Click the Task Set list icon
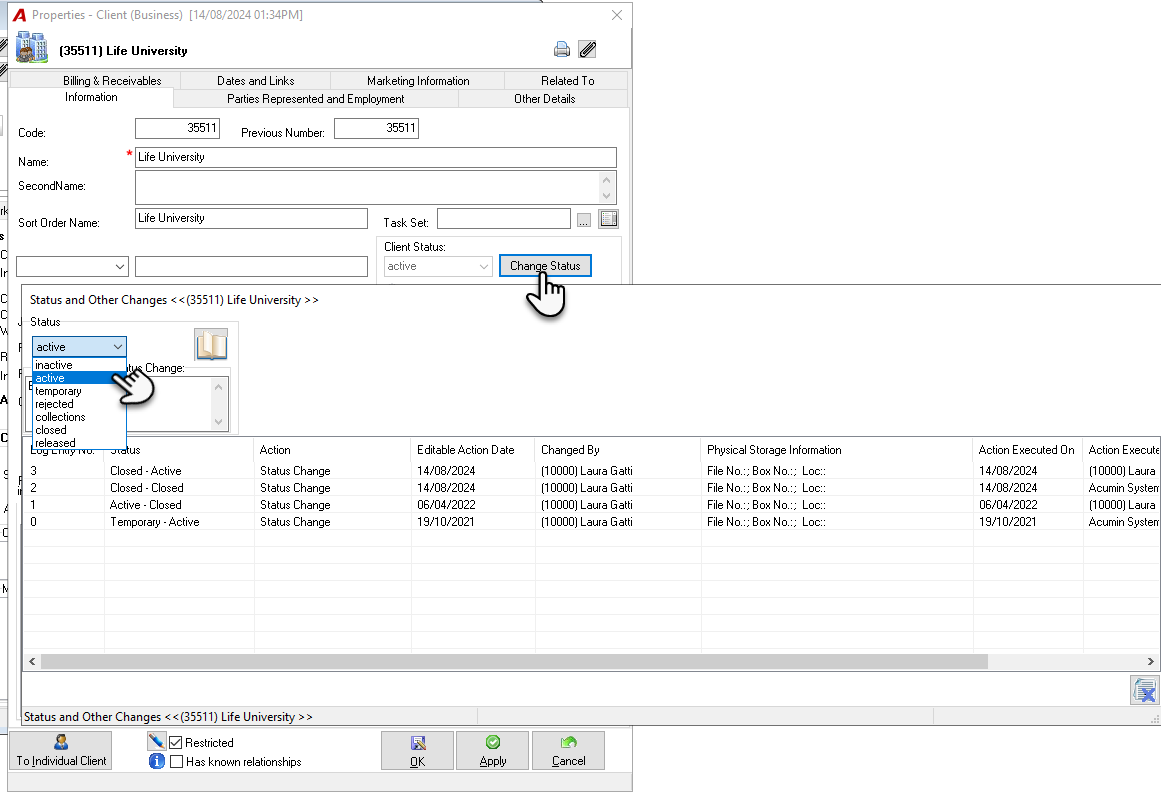The image size is (1161, 794). [x=609, y=219]
